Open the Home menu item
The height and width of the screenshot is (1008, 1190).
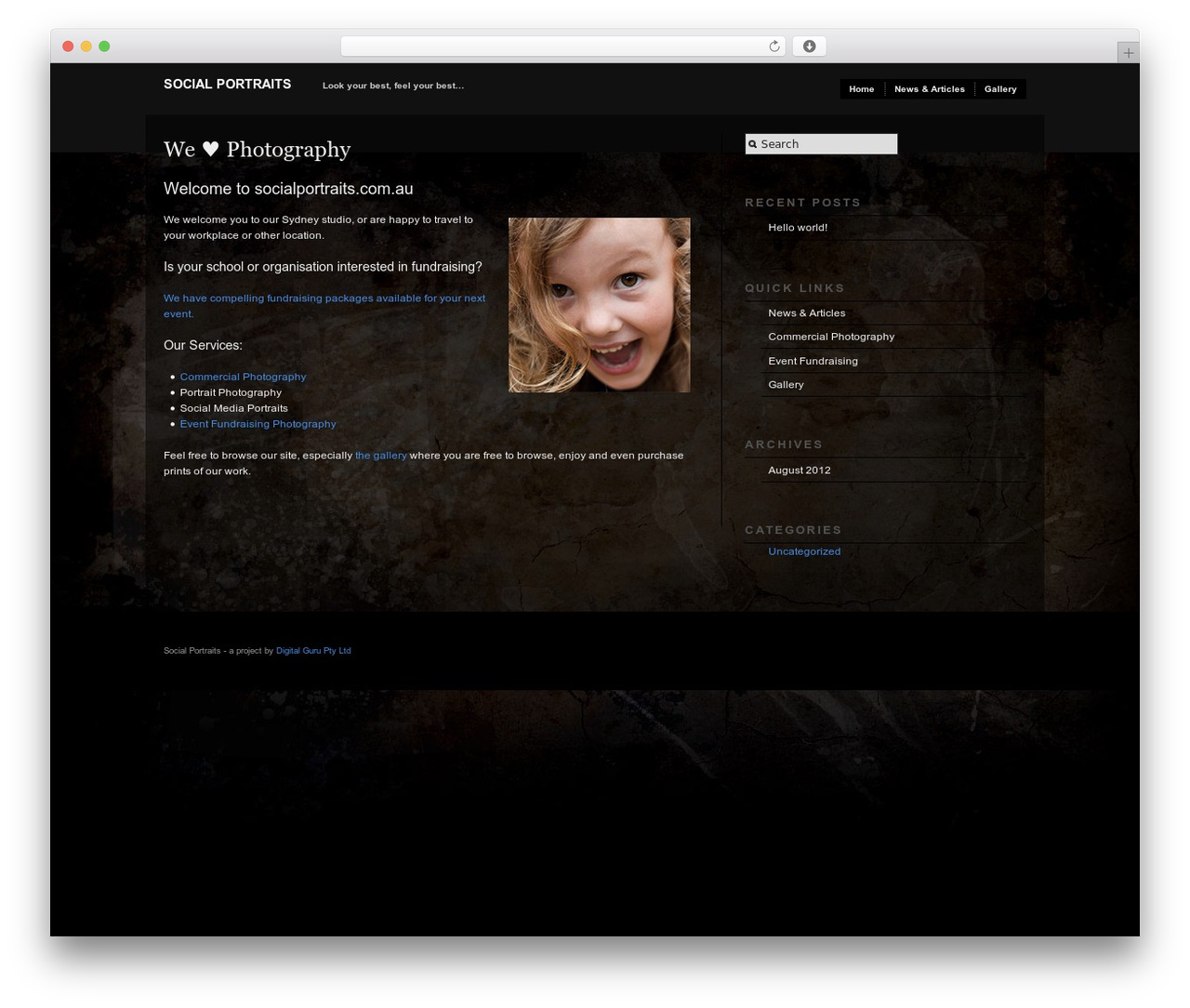[x=862, y=89]
